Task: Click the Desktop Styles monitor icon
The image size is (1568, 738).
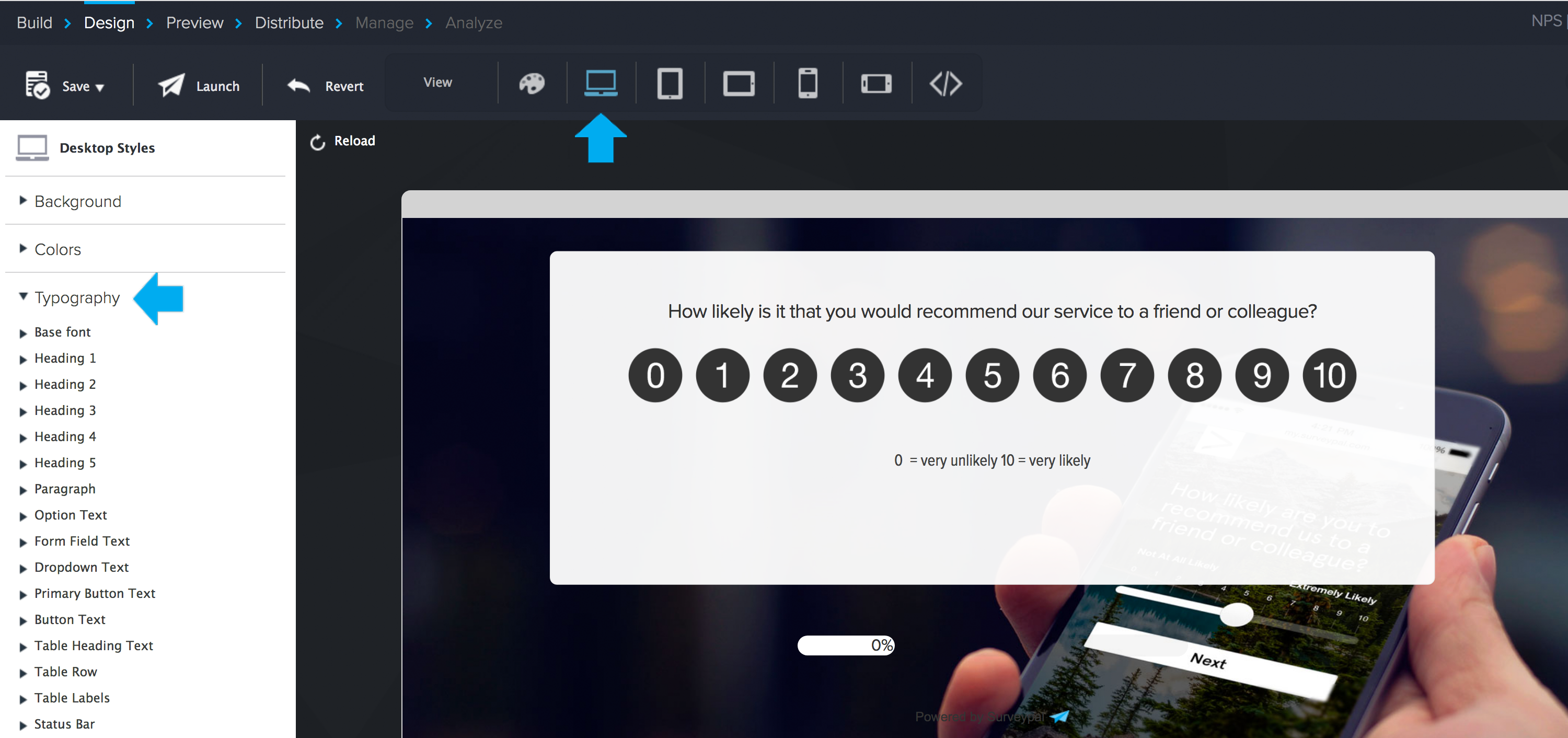Action: [32, 148]
